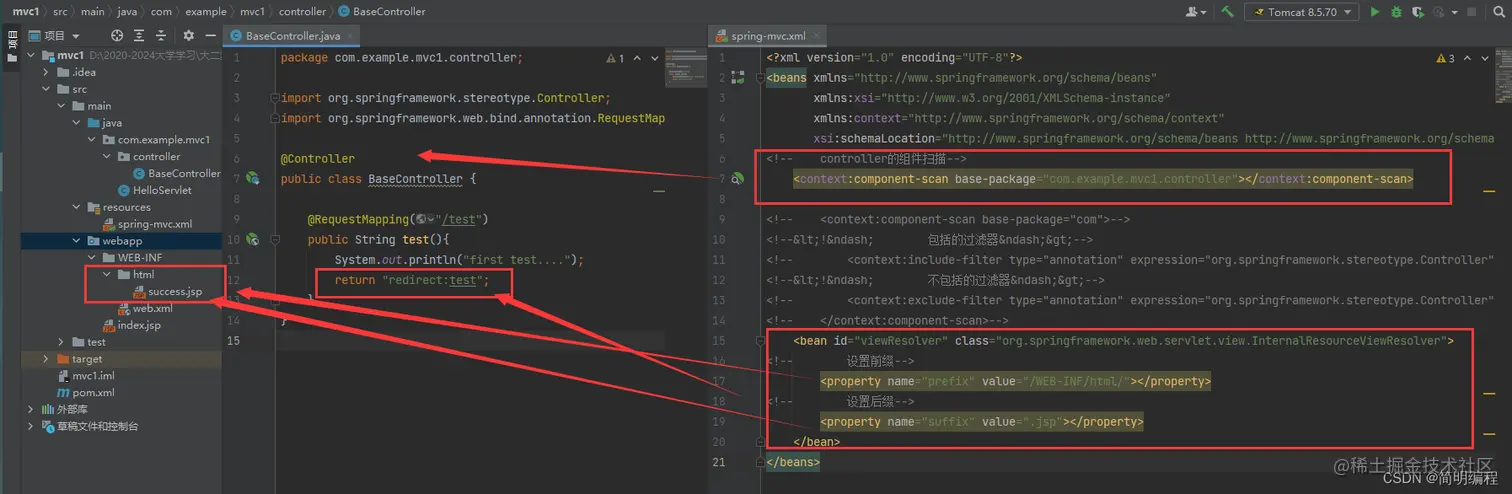Open the user account icon menu
The height and width of the screenshot is (494, 1512).
click(1196, 12)
